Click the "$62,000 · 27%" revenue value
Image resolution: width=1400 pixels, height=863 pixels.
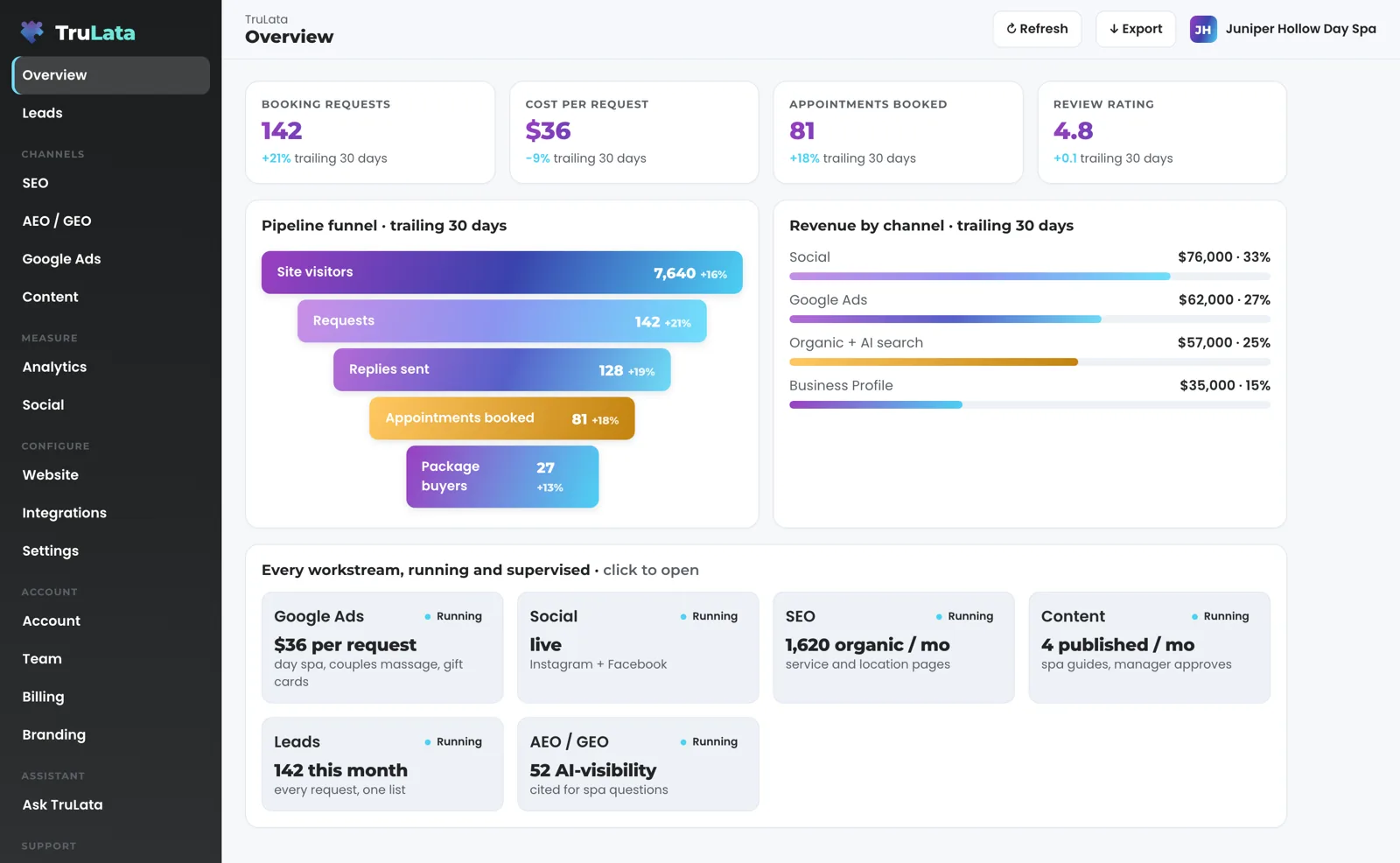pyautogui.click(x=1224, y=299)
